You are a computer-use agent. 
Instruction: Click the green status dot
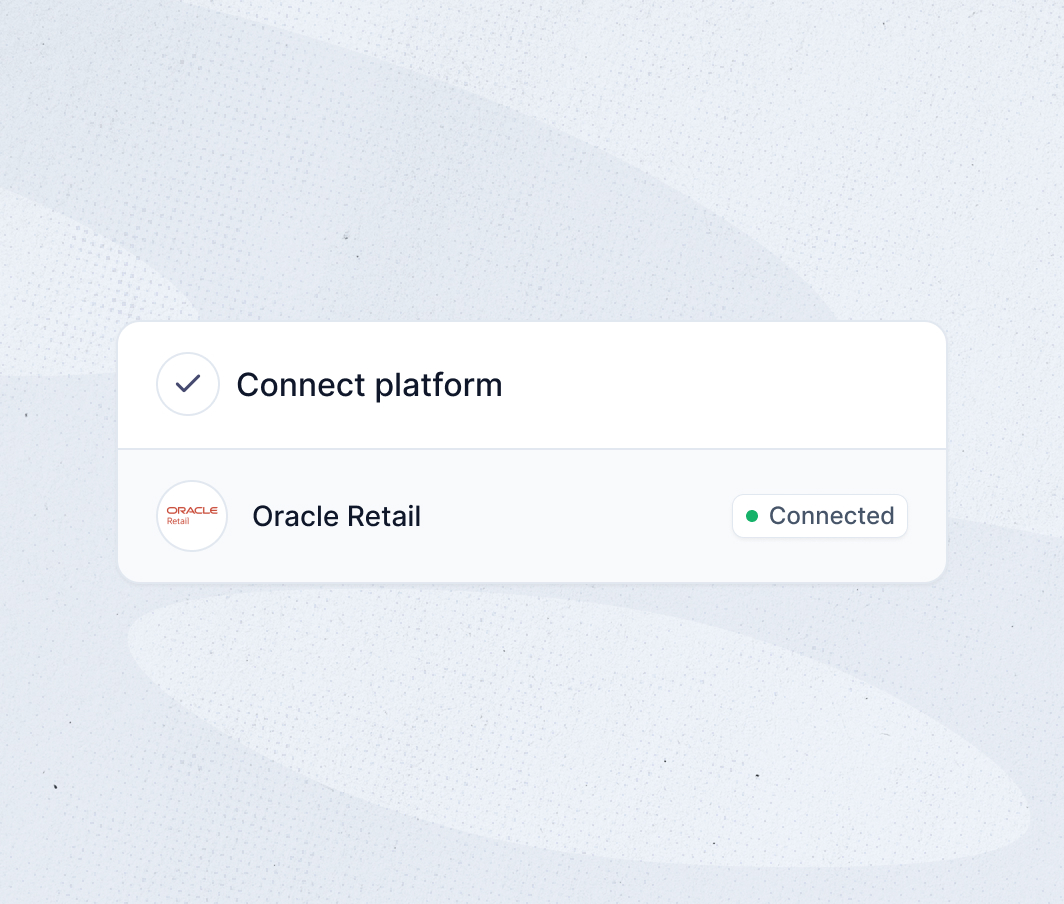752,516
